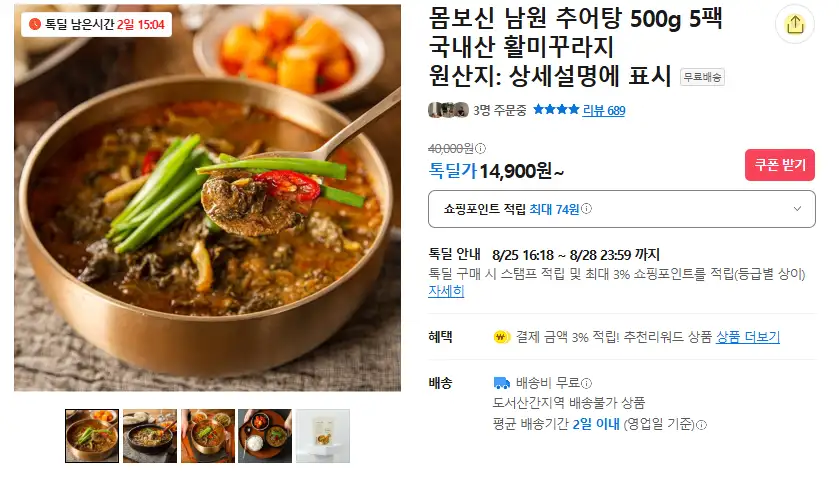This screenshot has width=839, height=488.
Task: Open the 리뷰 689 link
Action: [604, 110]
